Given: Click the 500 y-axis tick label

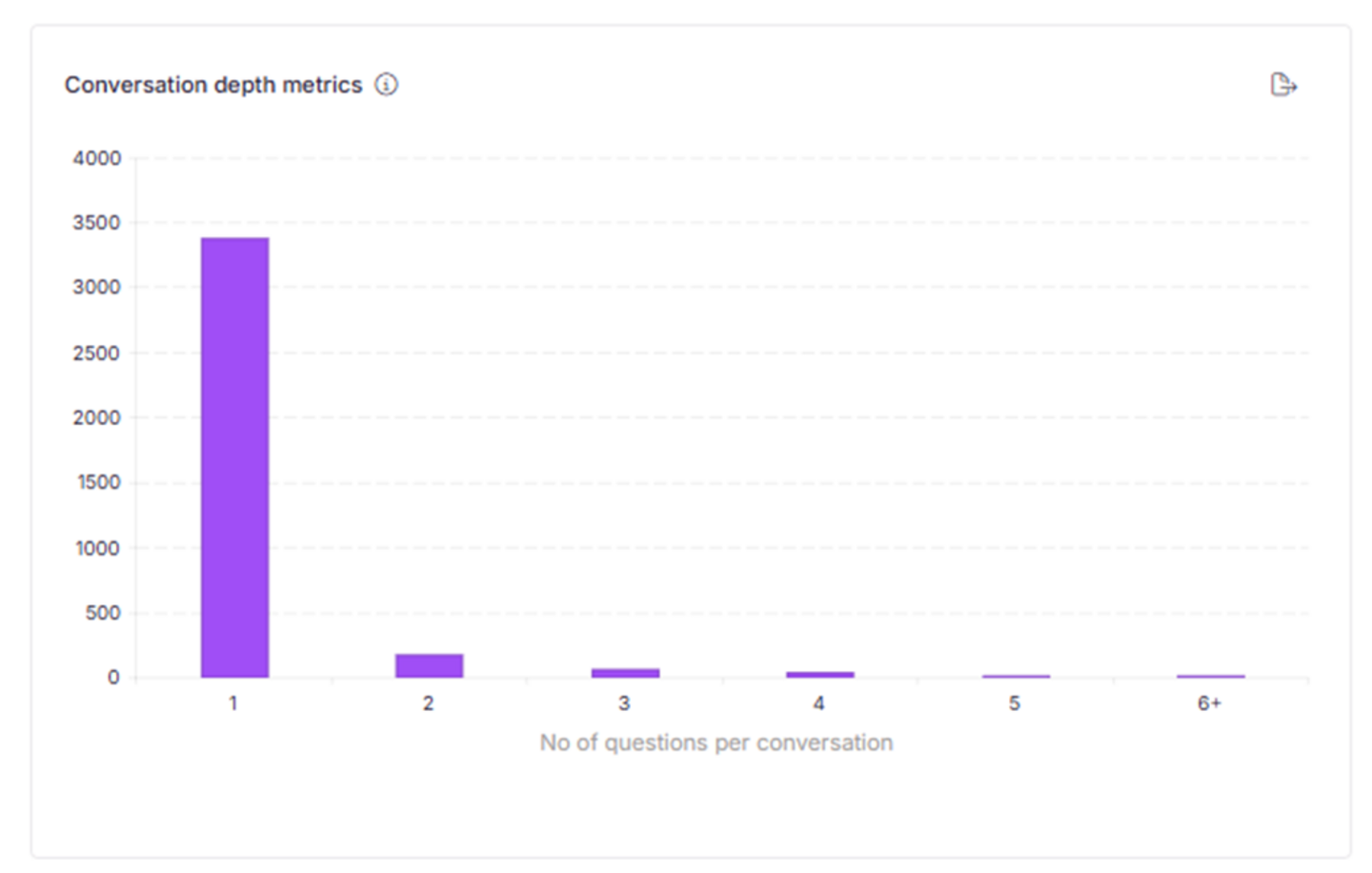Looking at the screenshot, I should (x=103, y=613).
